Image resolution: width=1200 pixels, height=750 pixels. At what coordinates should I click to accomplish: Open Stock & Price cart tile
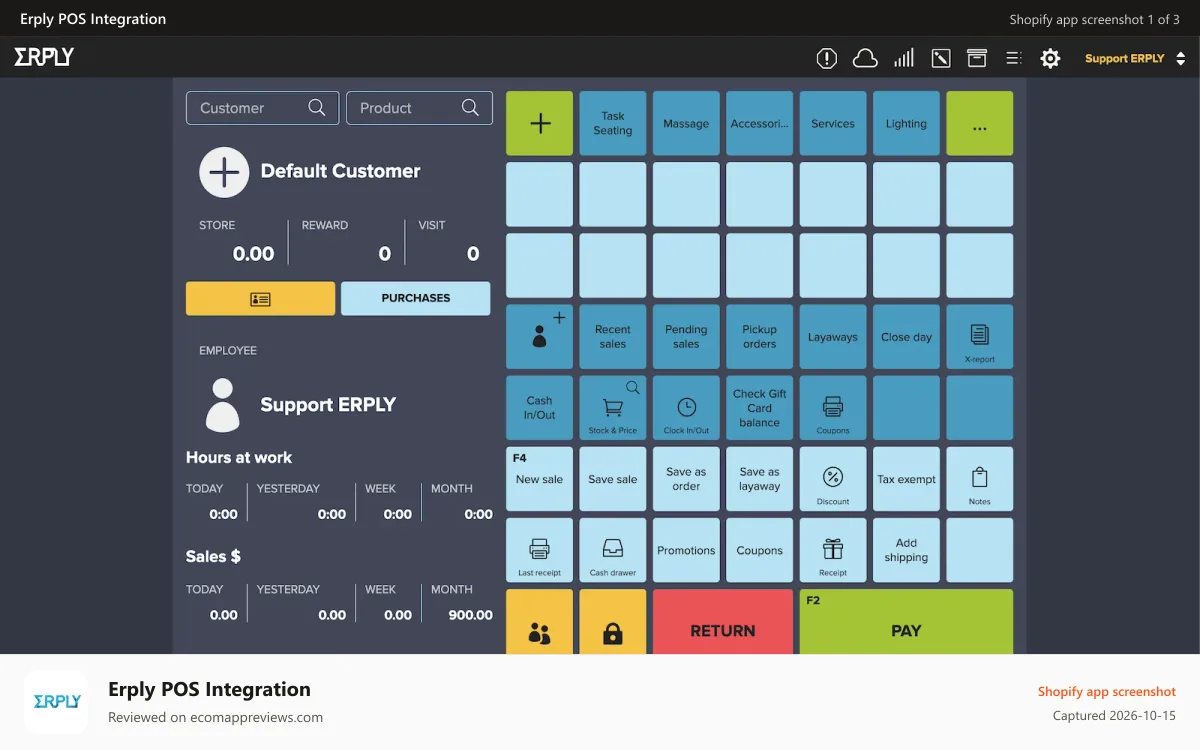(x=613, y=408)
